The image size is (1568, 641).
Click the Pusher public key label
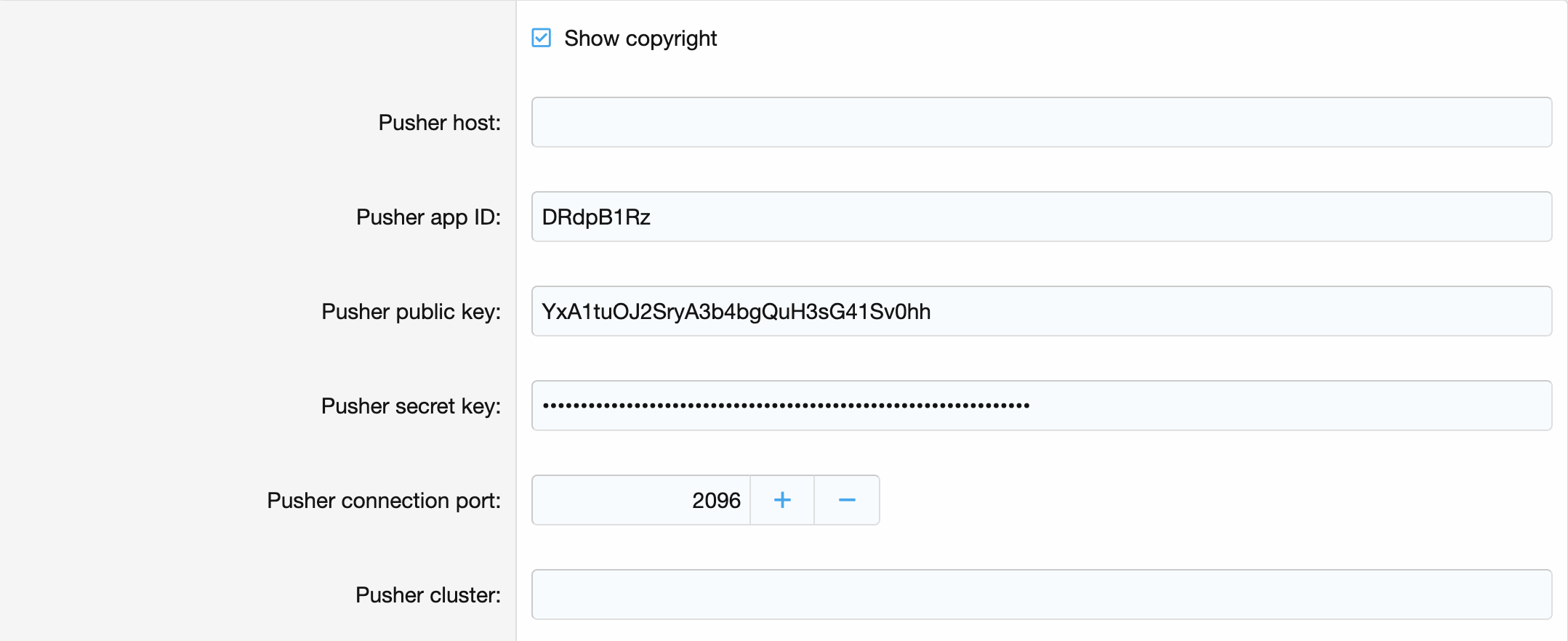(411, 311)
